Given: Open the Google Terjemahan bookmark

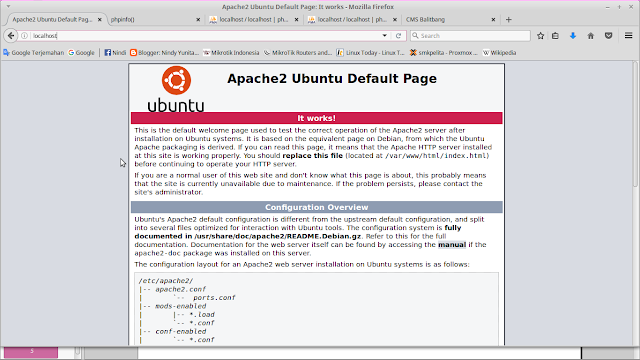Looking at the screenshot, I should pyautogui.click(x=33, y=53).
